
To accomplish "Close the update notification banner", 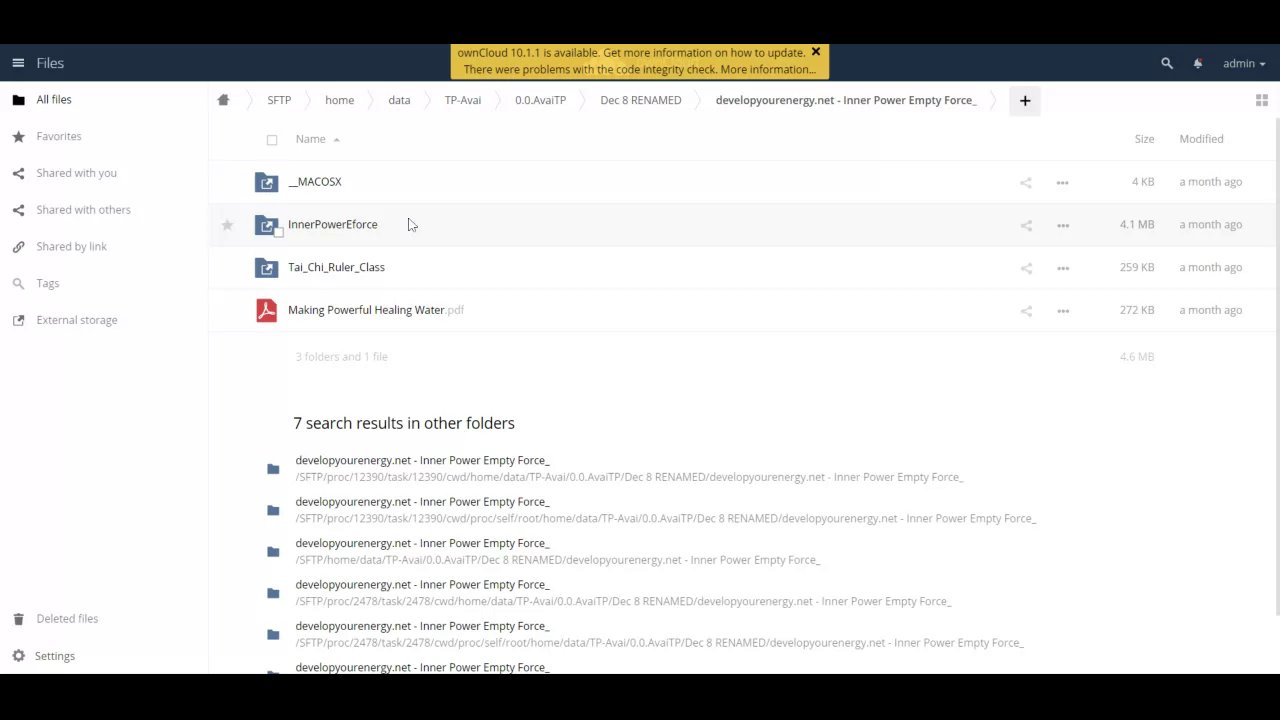I will [815, 52].
